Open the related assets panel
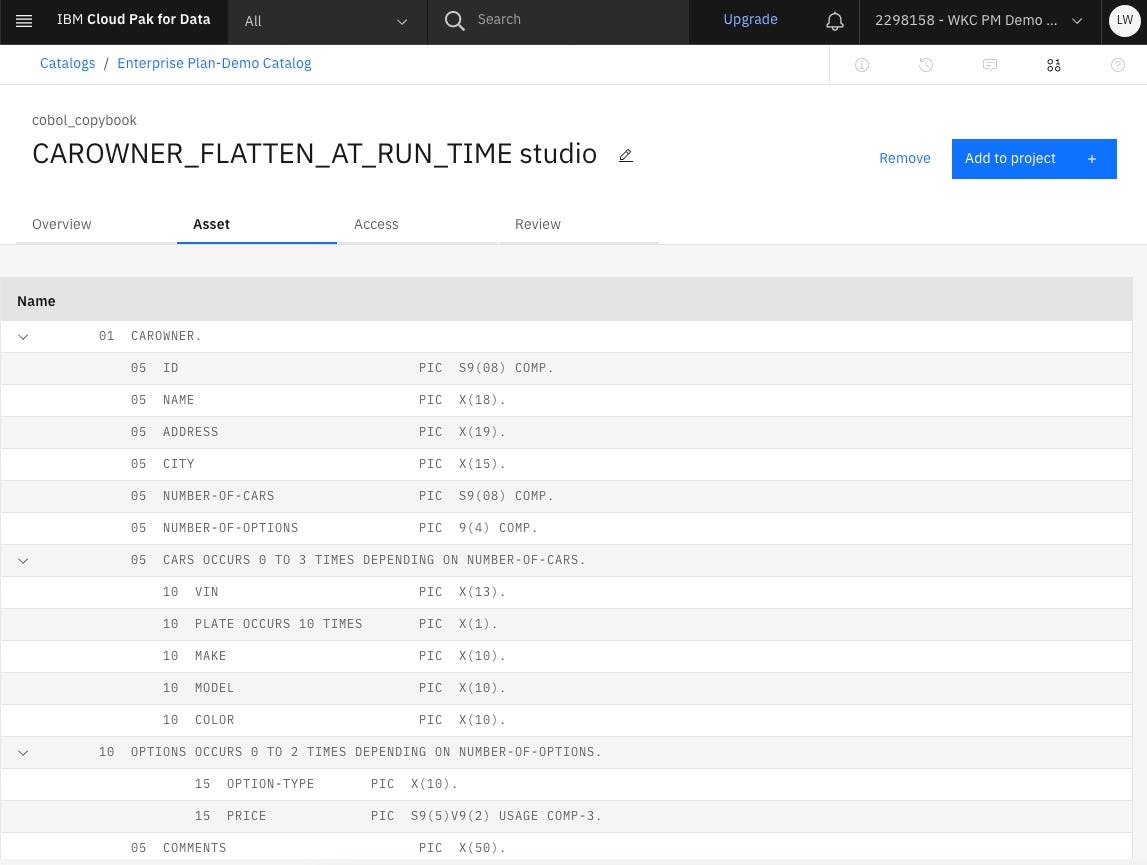This screenshot has height=865, width=1147. 1054,64
